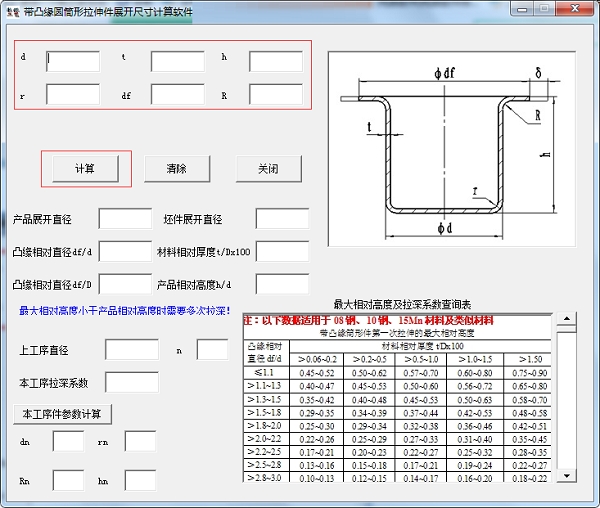Click the 凸缘相对直径df/d field
The image size is (600, 508).
pyautogui.click(x=125, y=251)
